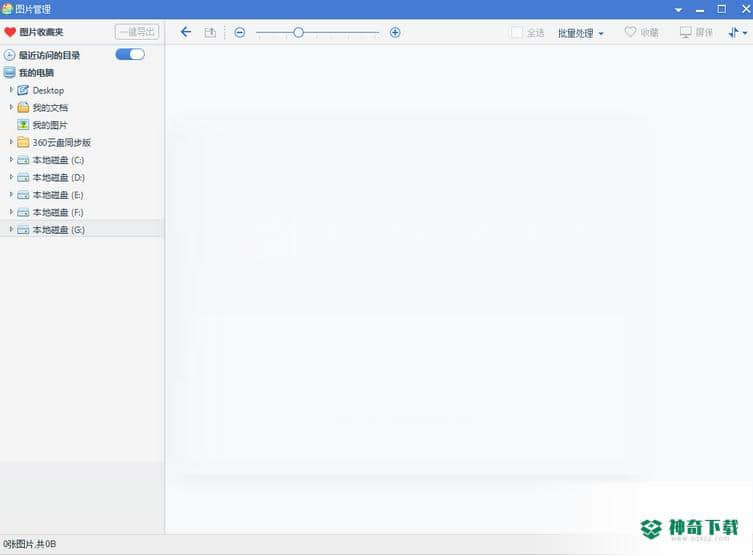Click the Desktop label text
The height and width of the screenshot is (556, 753).
48,90
